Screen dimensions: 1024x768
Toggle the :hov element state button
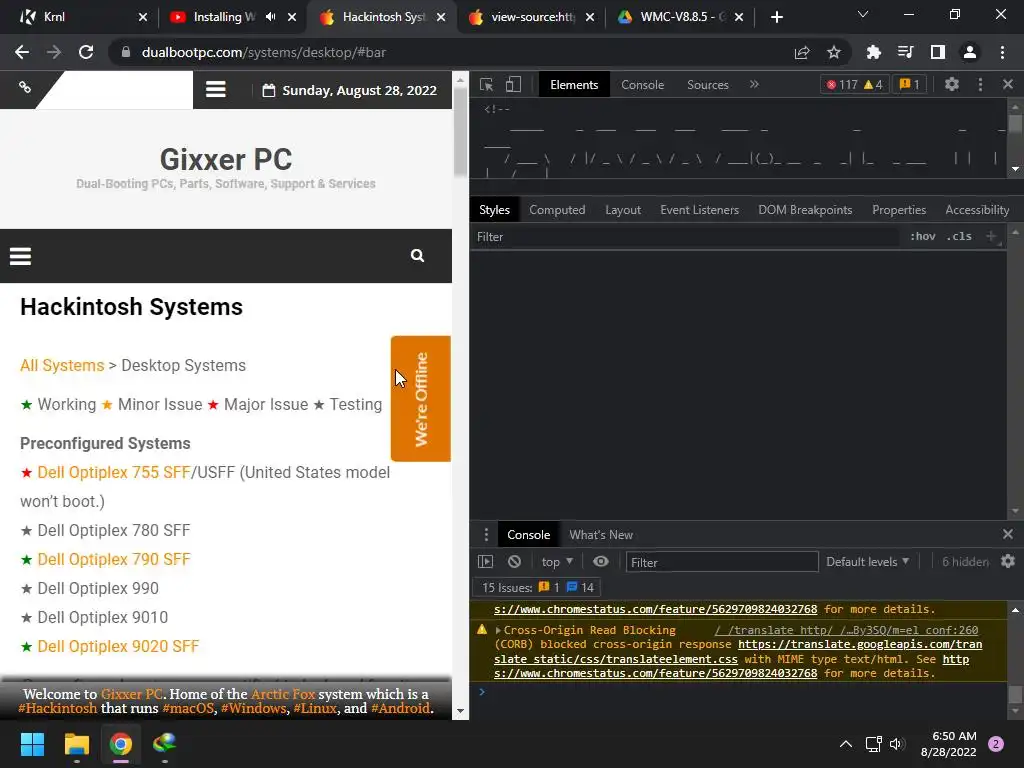click(x=923, y=236)
